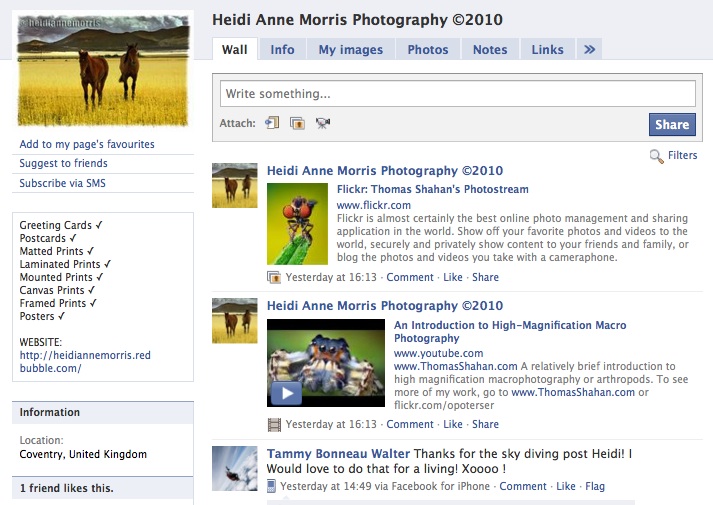Flag Tammy's sky diving post
713x505 pixels.
pos(595,486)
